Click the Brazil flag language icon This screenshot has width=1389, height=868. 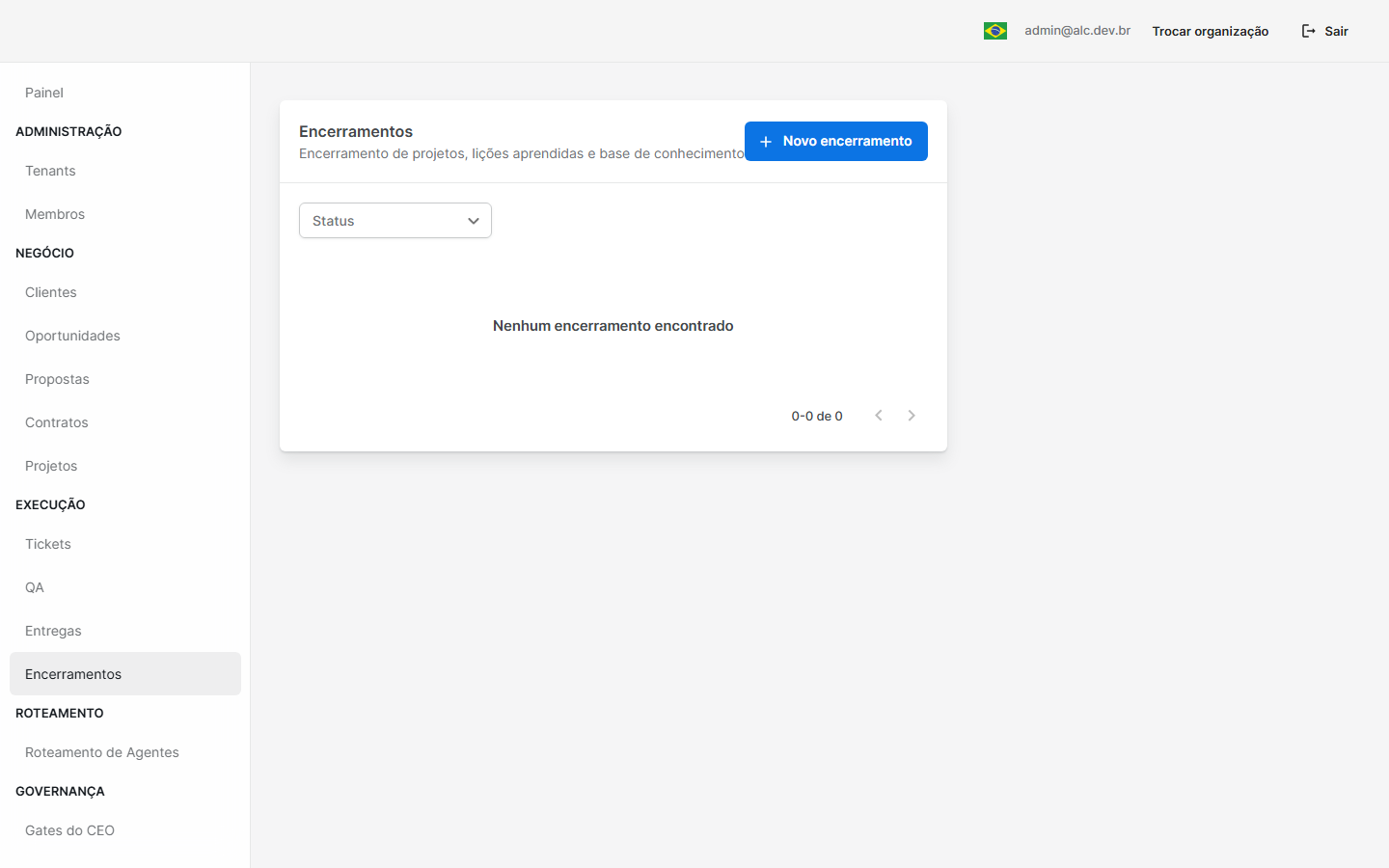(x=995, y=31)
